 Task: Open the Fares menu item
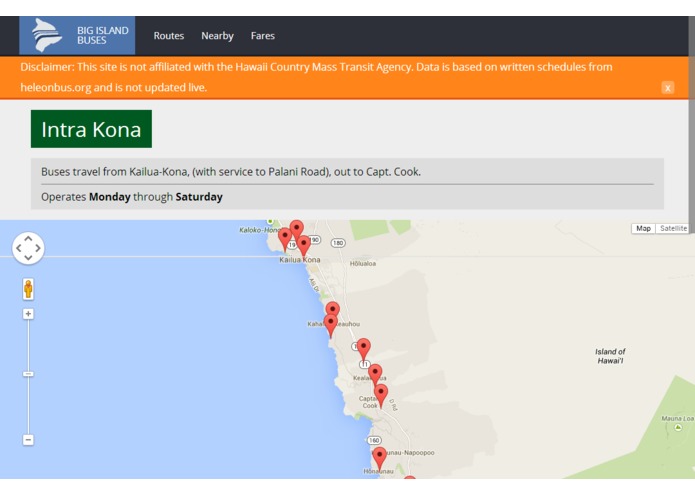tap(263, 36)
